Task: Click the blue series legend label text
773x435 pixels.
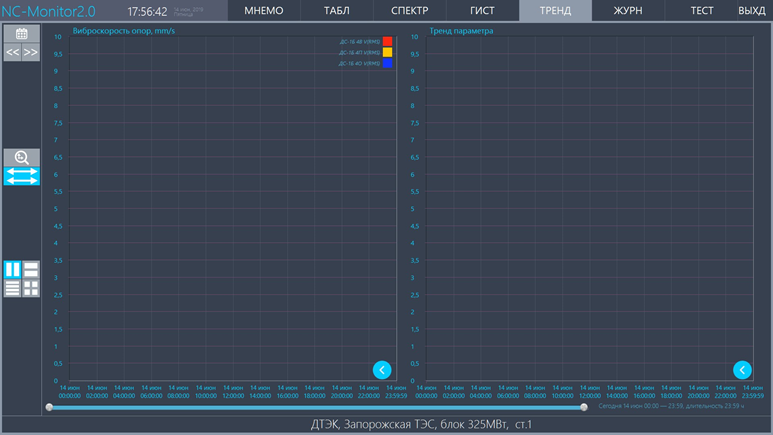Action: click(x=359, y=64)
